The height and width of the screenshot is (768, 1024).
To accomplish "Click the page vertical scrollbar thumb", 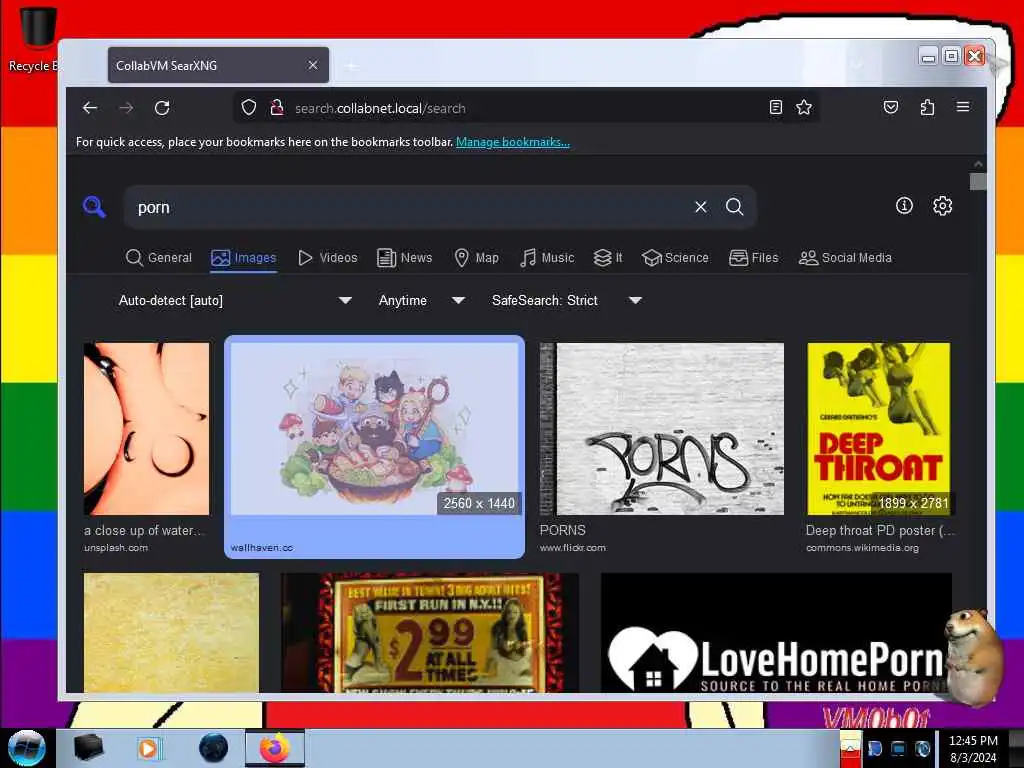I will tap(978, 182).
